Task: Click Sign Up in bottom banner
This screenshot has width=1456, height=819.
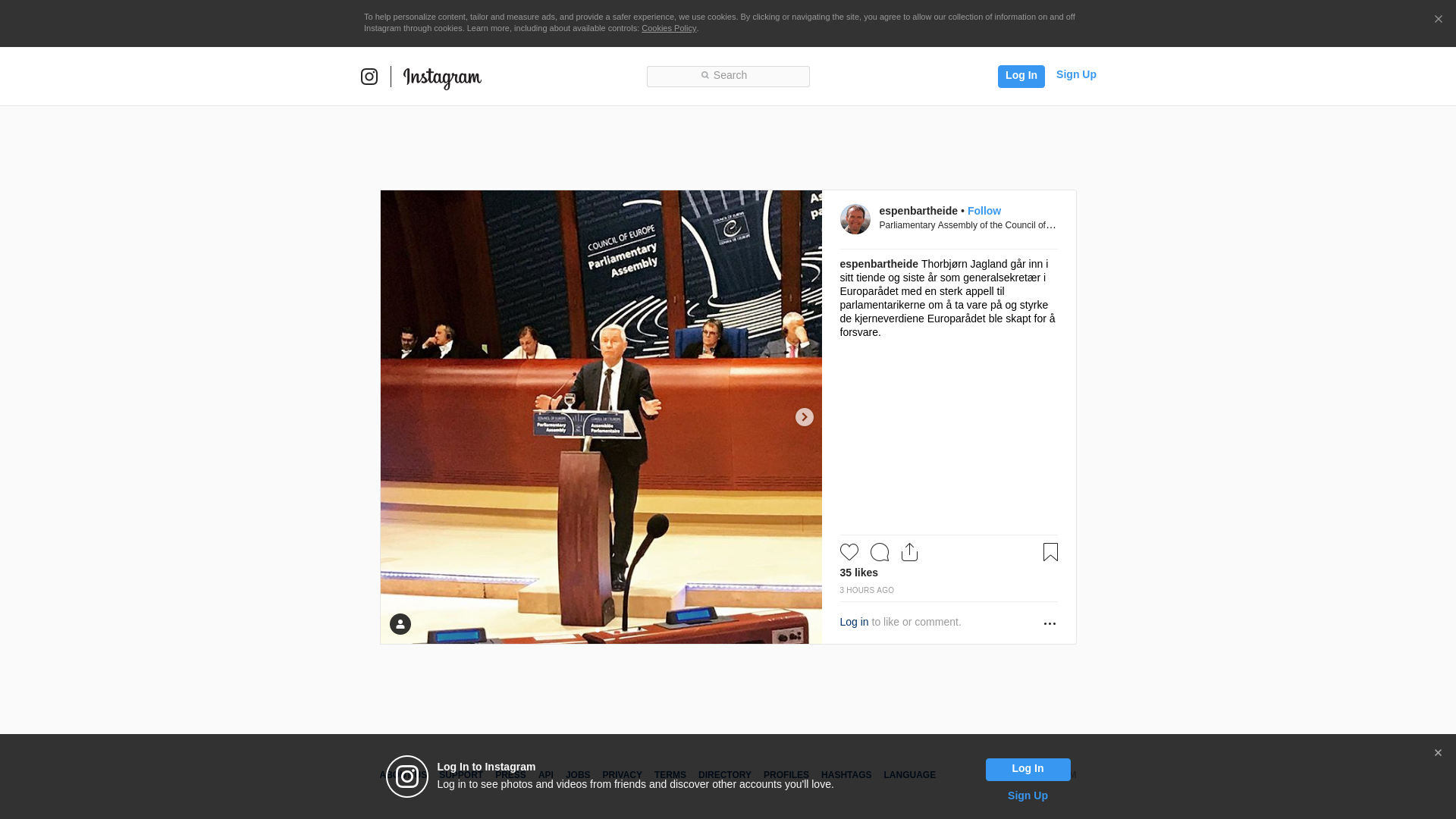Action: (1028, 795)
